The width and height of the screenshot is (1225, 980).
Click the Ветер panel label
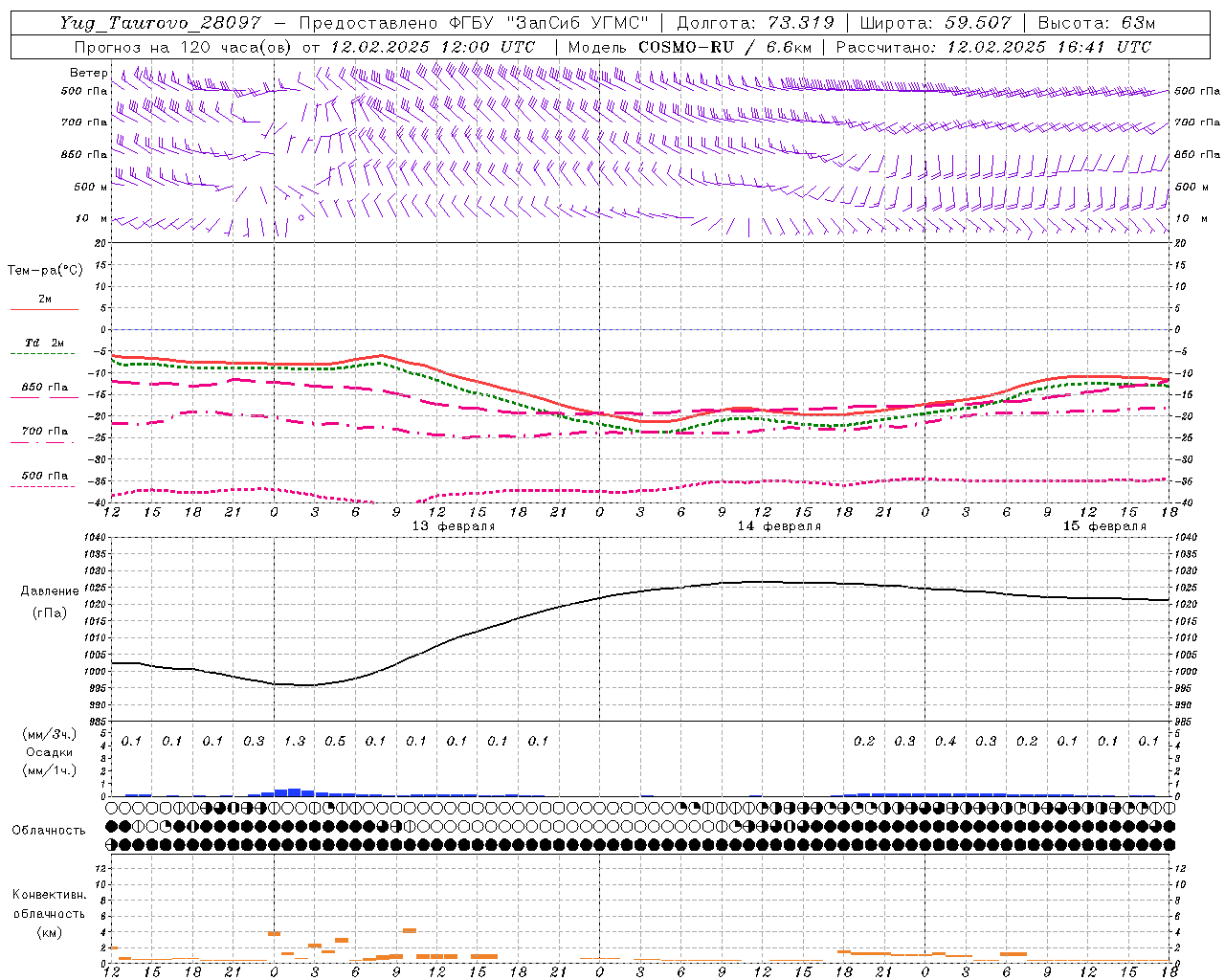pyautogui.click(x=88, y=73)
